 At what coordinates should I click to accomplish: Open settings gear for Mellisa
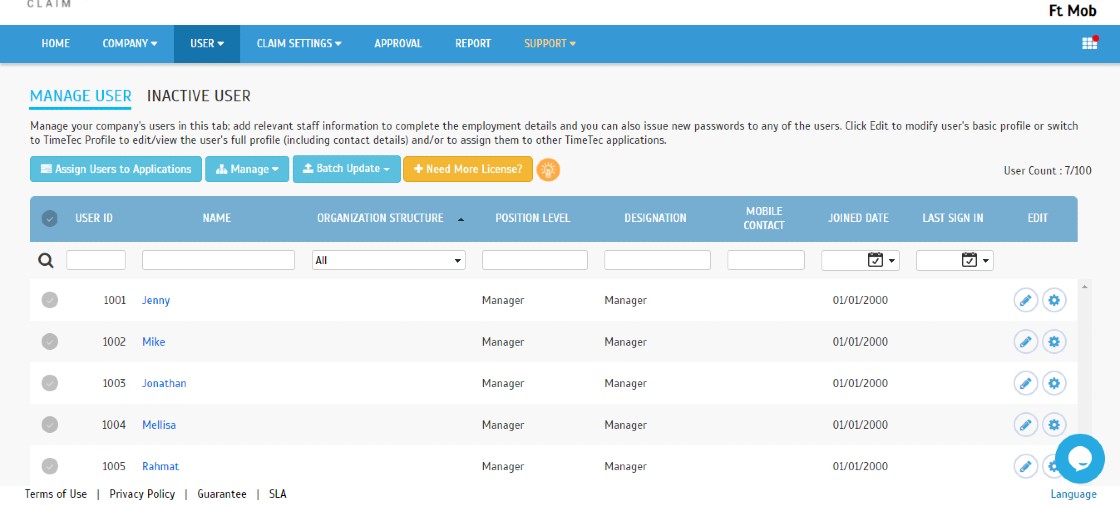tap(1054, 425)
